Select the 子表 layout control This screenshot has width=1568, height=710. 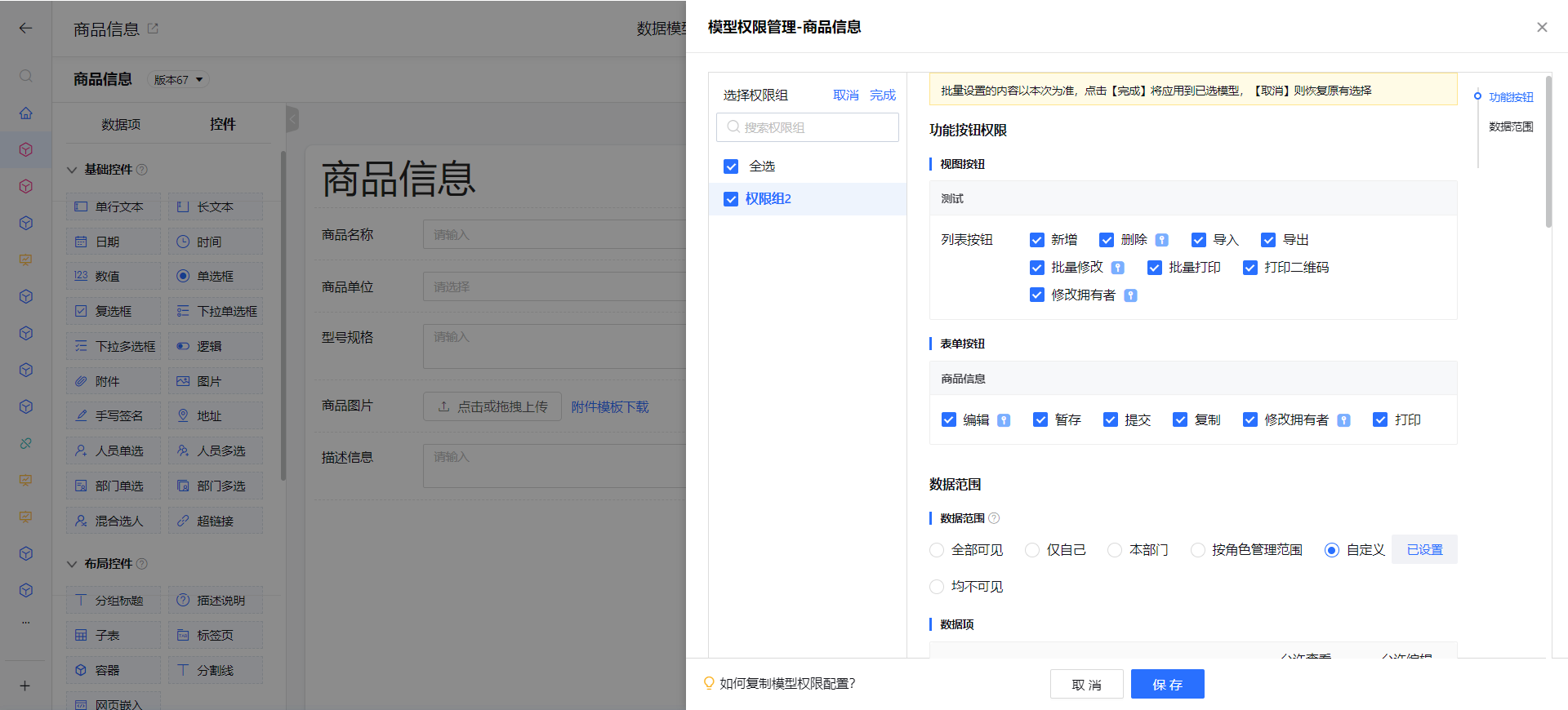[x=114, y=636]
